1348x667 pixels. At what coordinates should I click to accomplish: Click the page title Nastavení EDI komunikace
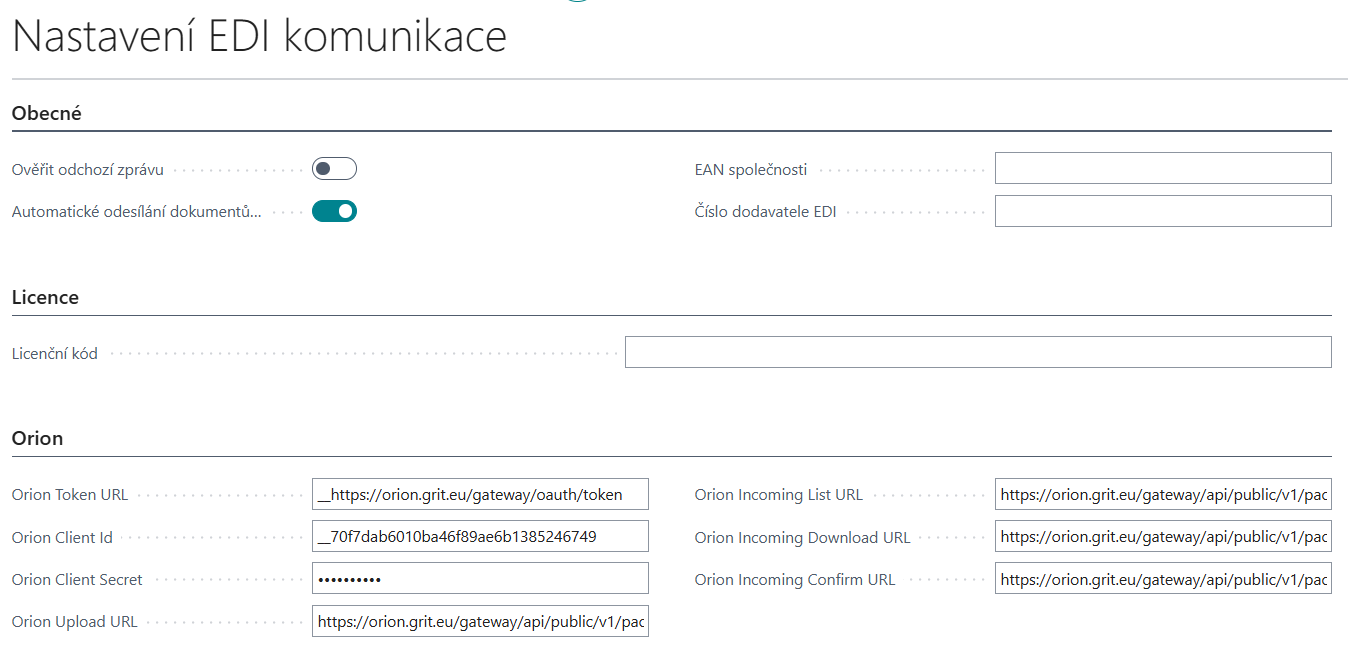260,37
